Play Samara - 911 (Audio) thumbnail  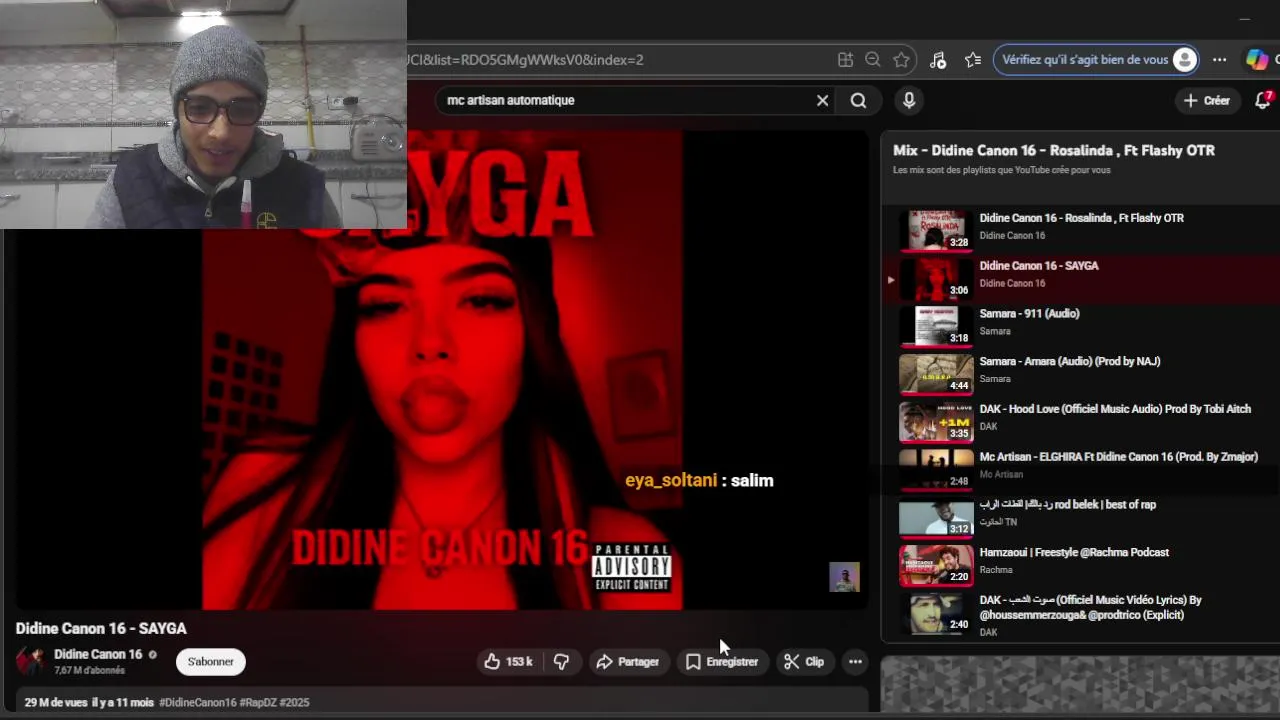point(936,325)
